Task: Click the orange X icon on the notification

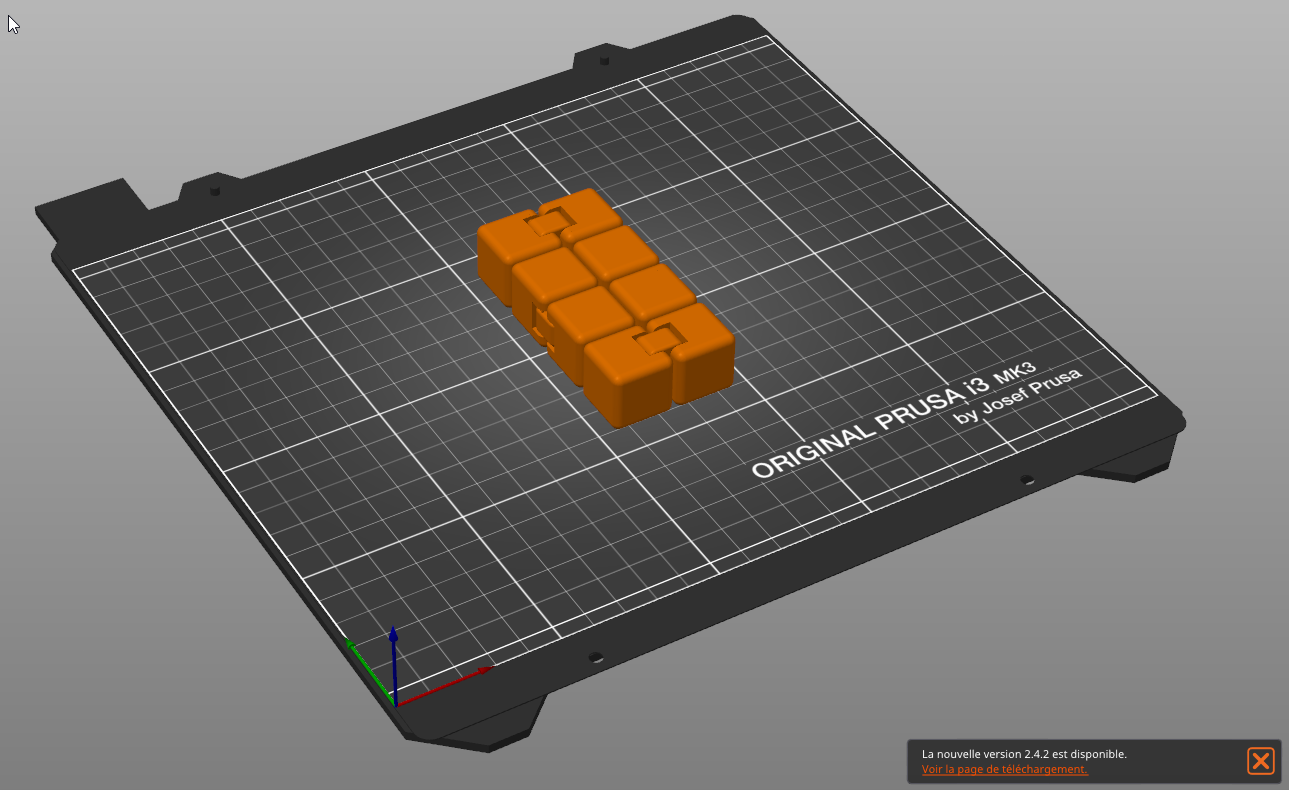Action: coord(1261,761)
